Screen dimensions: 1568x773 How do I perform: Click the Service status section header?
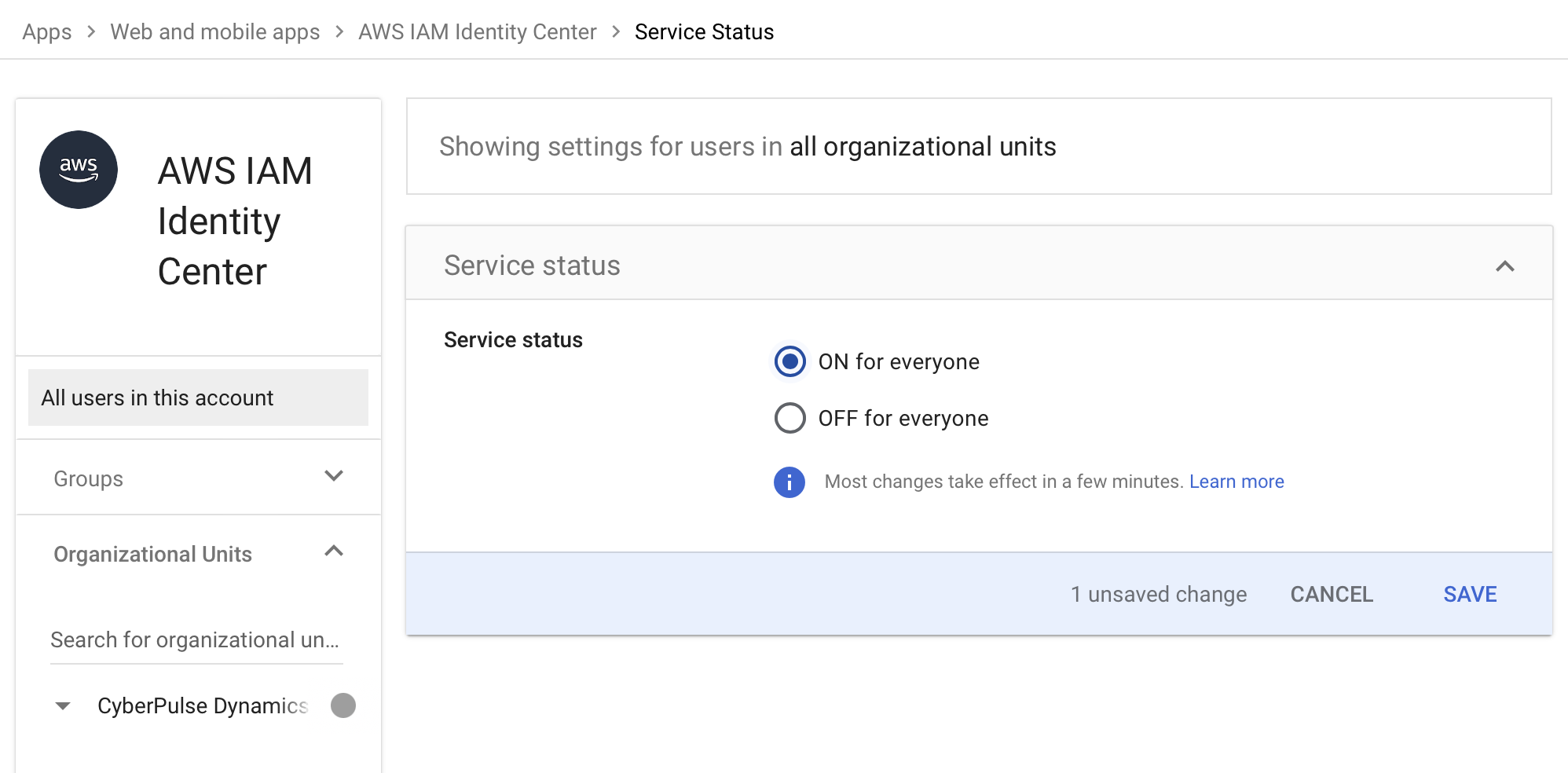click(x=532, y=265)
